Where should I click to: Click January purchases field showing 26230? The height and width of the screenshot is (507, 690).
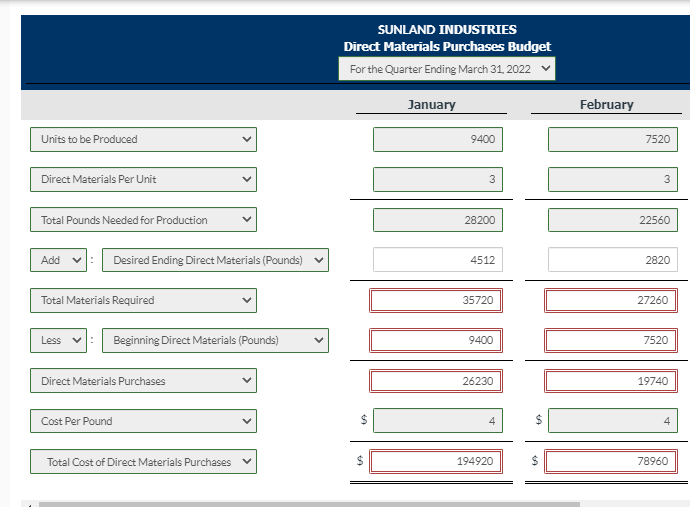436,381
